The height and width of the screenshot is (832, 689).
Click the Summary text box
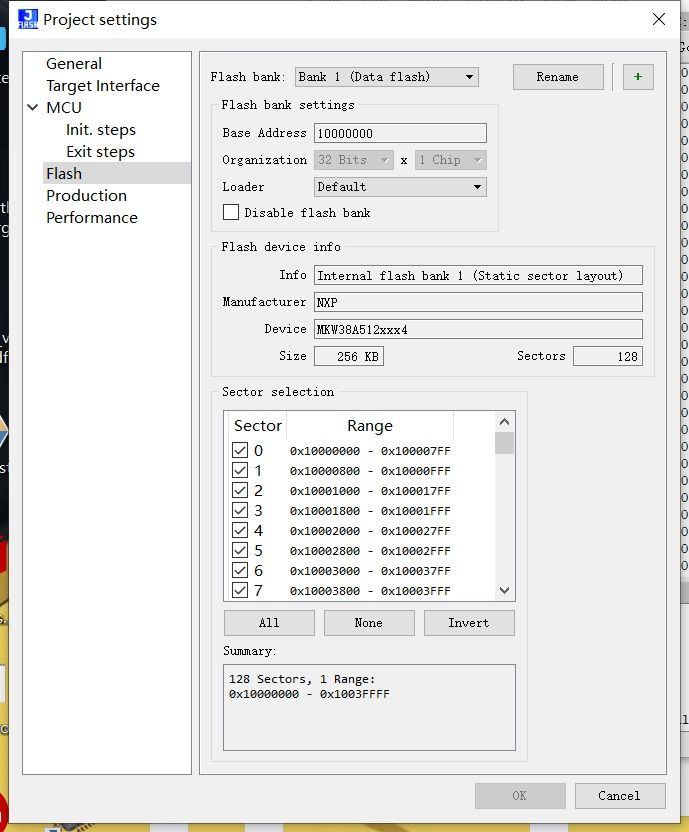coord(369,707)
